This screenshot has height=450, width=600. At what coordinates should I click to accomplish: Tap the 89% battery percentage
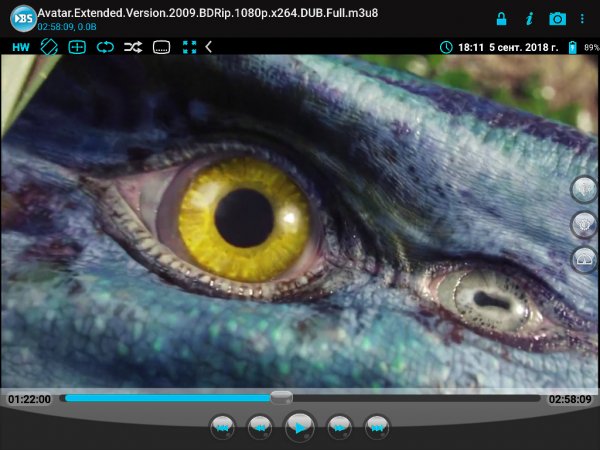pos(592,47)
